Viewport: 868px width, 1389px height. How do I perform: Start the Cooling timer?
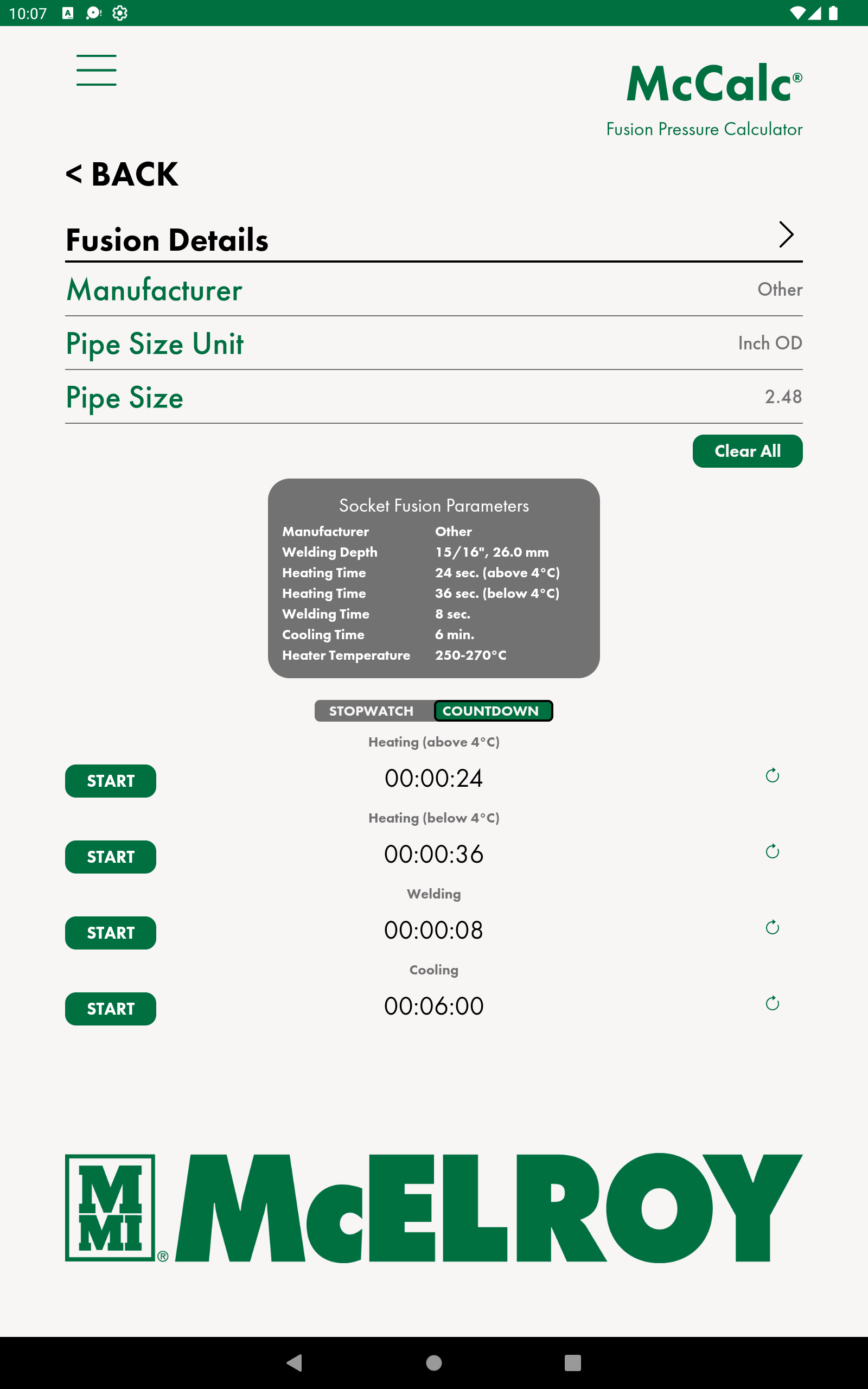(111, 1009)
